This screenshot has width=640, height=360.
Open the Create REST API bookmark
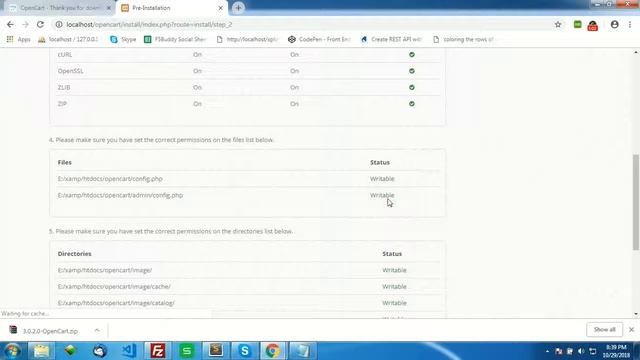(391, 39)
